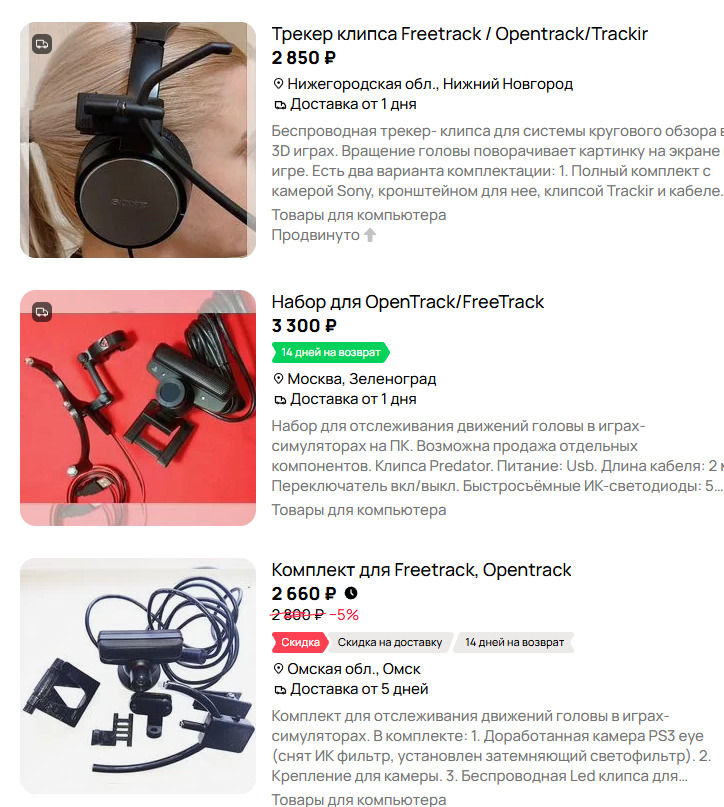Click the grey 14 дней на возврат badge
The height and width of the screenshot is (807, 724).
point(514,642)
